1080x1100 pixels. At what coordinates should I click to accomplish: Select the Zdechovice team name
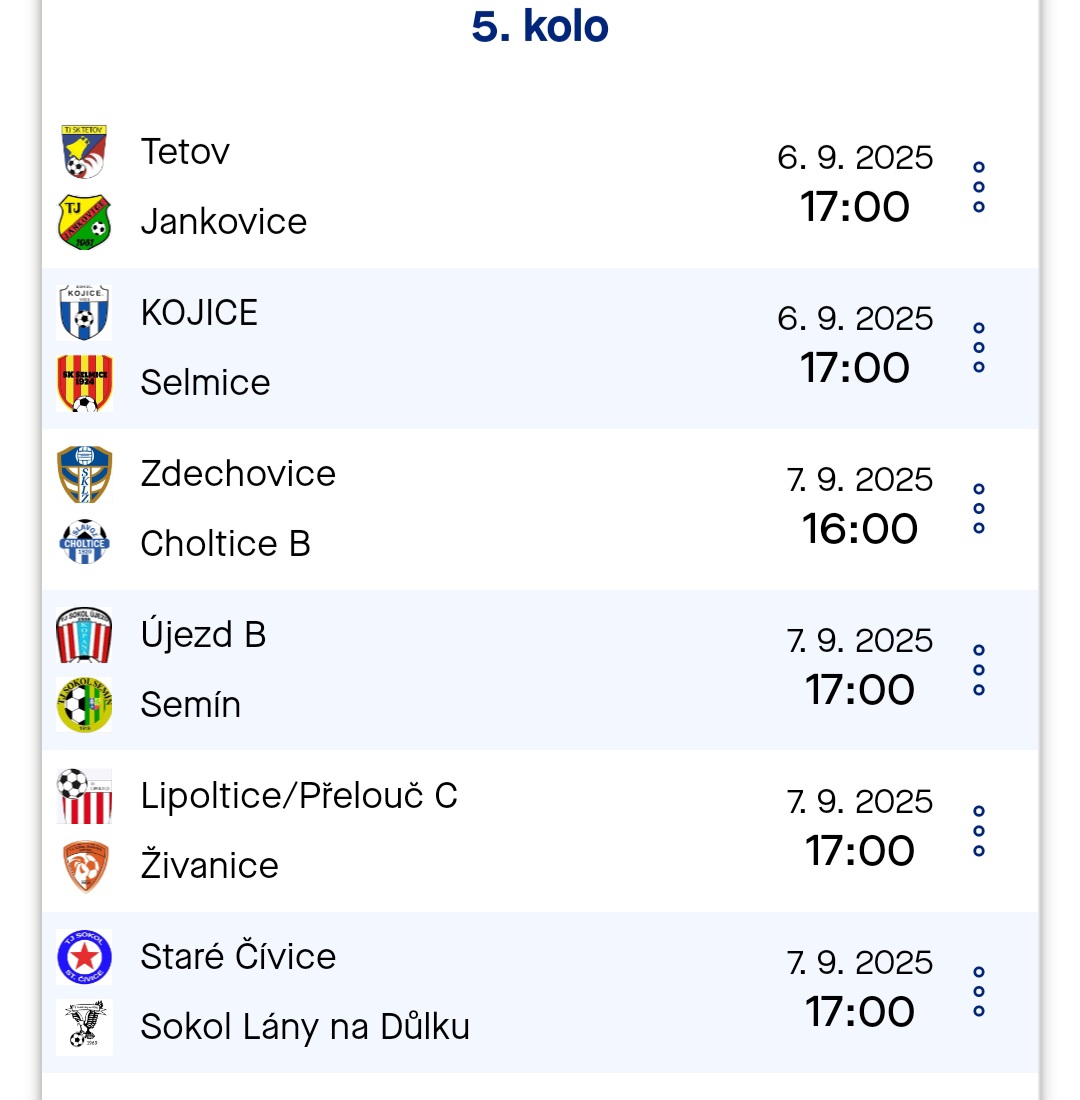pos(238,474)
